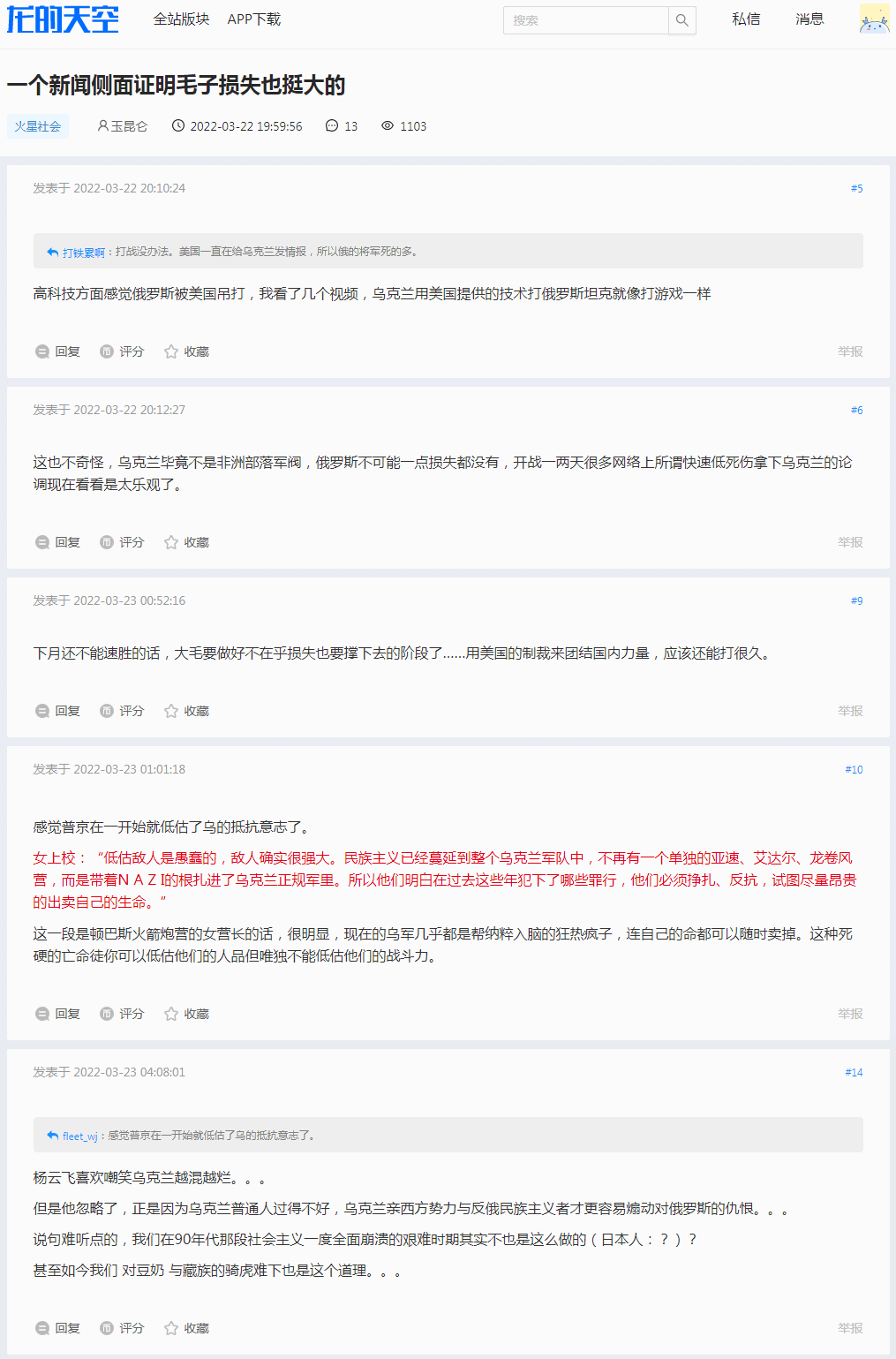Image resolution: width=896 pixels, height=1359 pixels.
Task: Report (举报) post #6
Action: pyautogui.click(x=850, y=542)
